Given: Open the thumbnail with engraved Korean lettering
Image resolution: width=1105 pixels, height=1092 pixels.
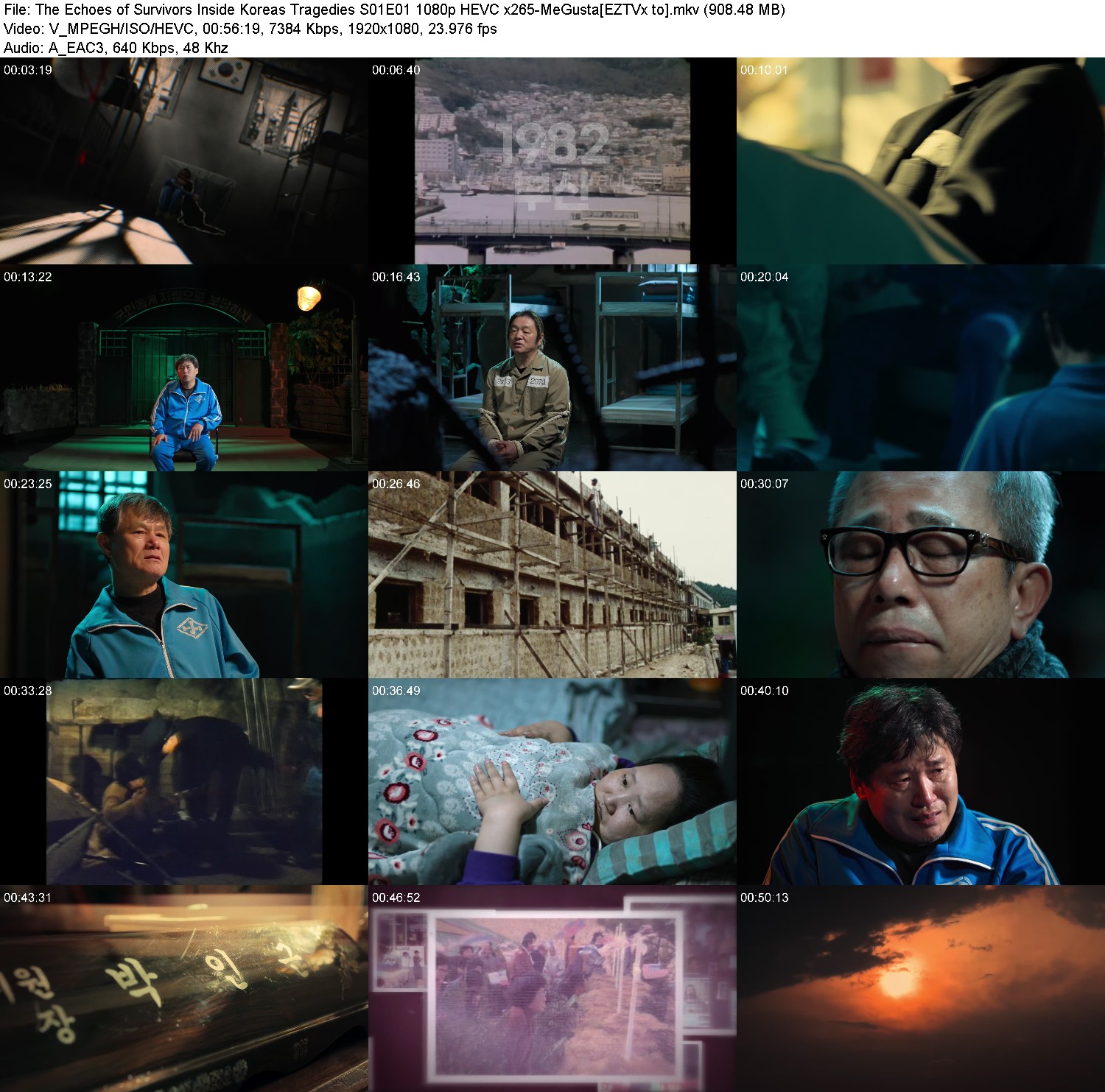Looking at the screenshot, I should tap(184, 988).
